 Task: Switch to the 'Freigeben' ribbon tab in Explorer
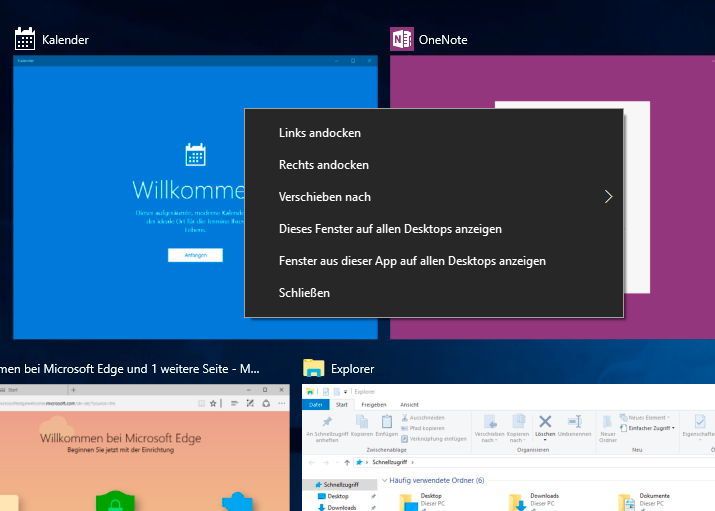tap(373, 404)
